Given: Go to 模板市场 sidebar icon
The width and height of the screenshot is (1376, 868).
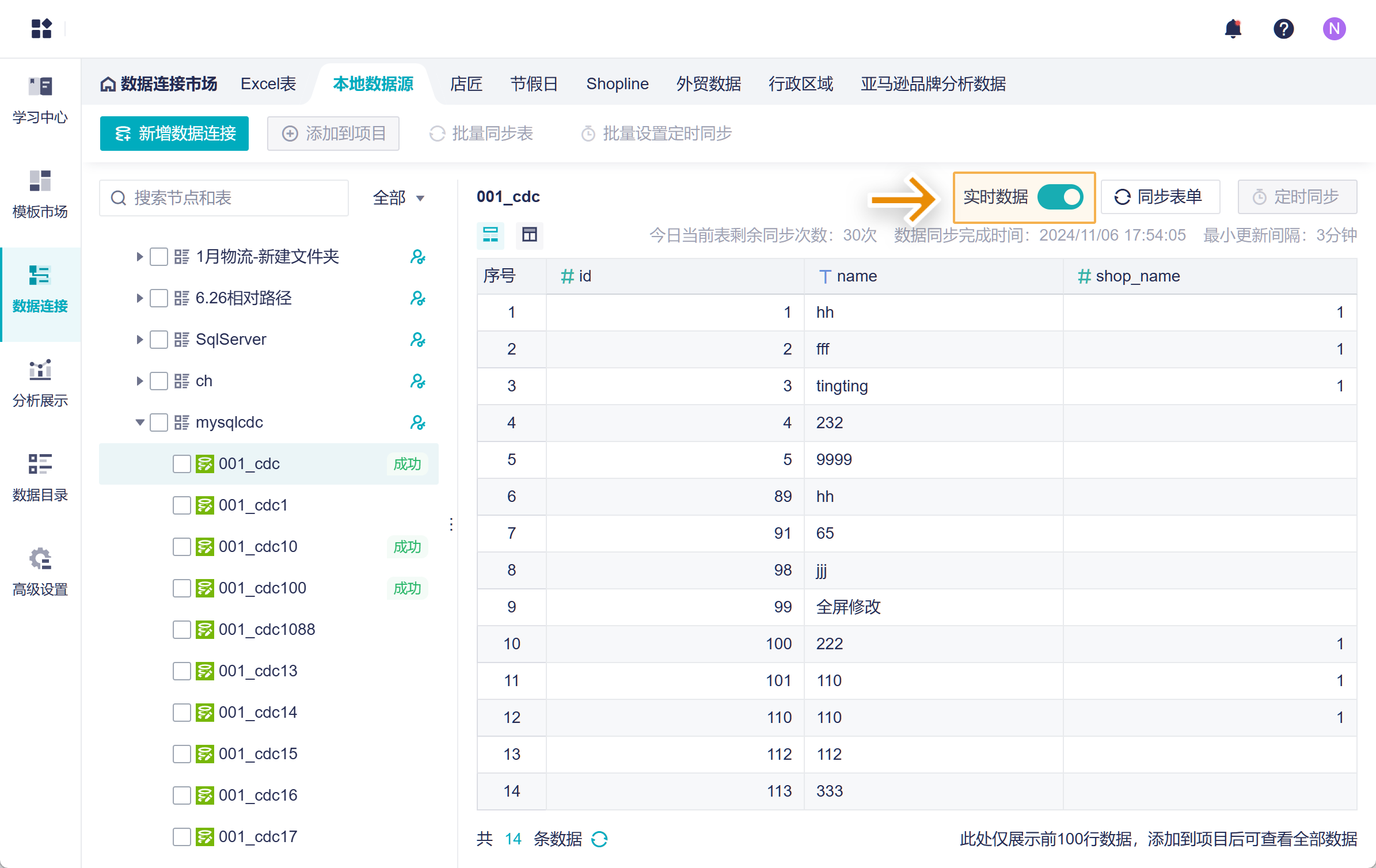Looking at the screenshot, I should tap(40, 195).
